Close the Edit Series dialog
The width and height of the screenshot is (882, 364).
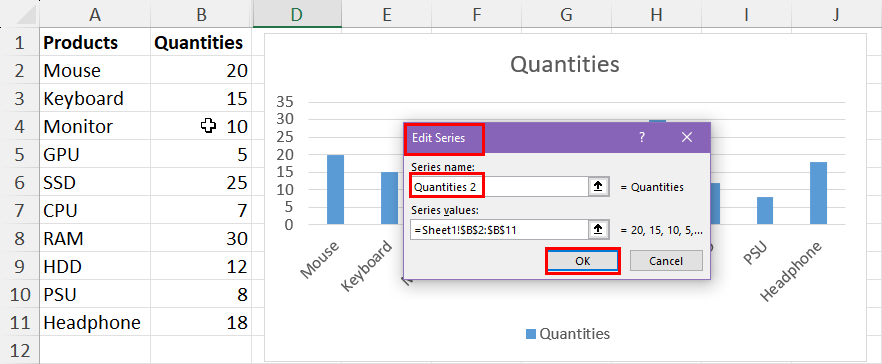[687, 138]
